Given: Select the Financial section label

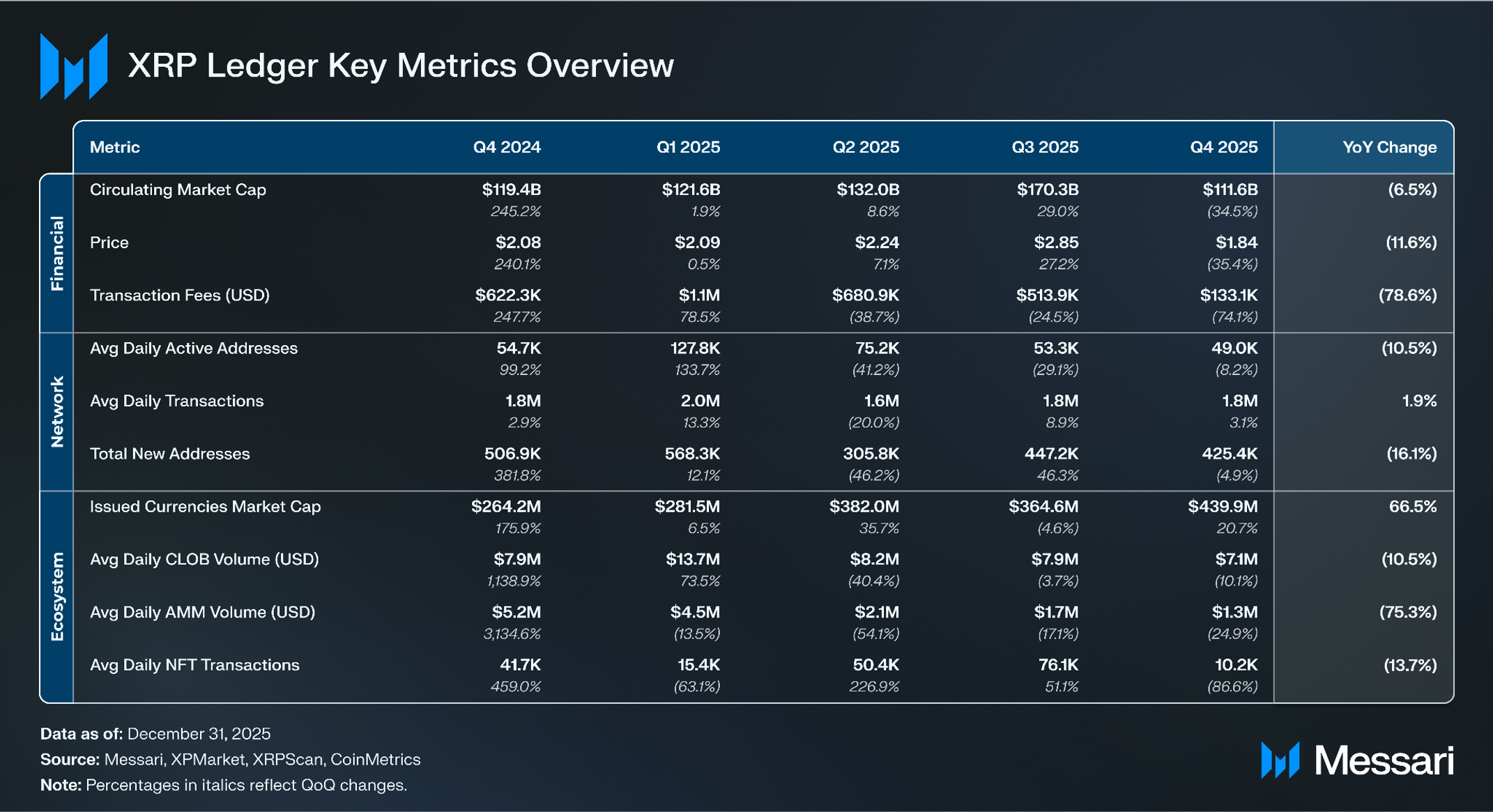Looking at the screenshot, I should 57,253.
